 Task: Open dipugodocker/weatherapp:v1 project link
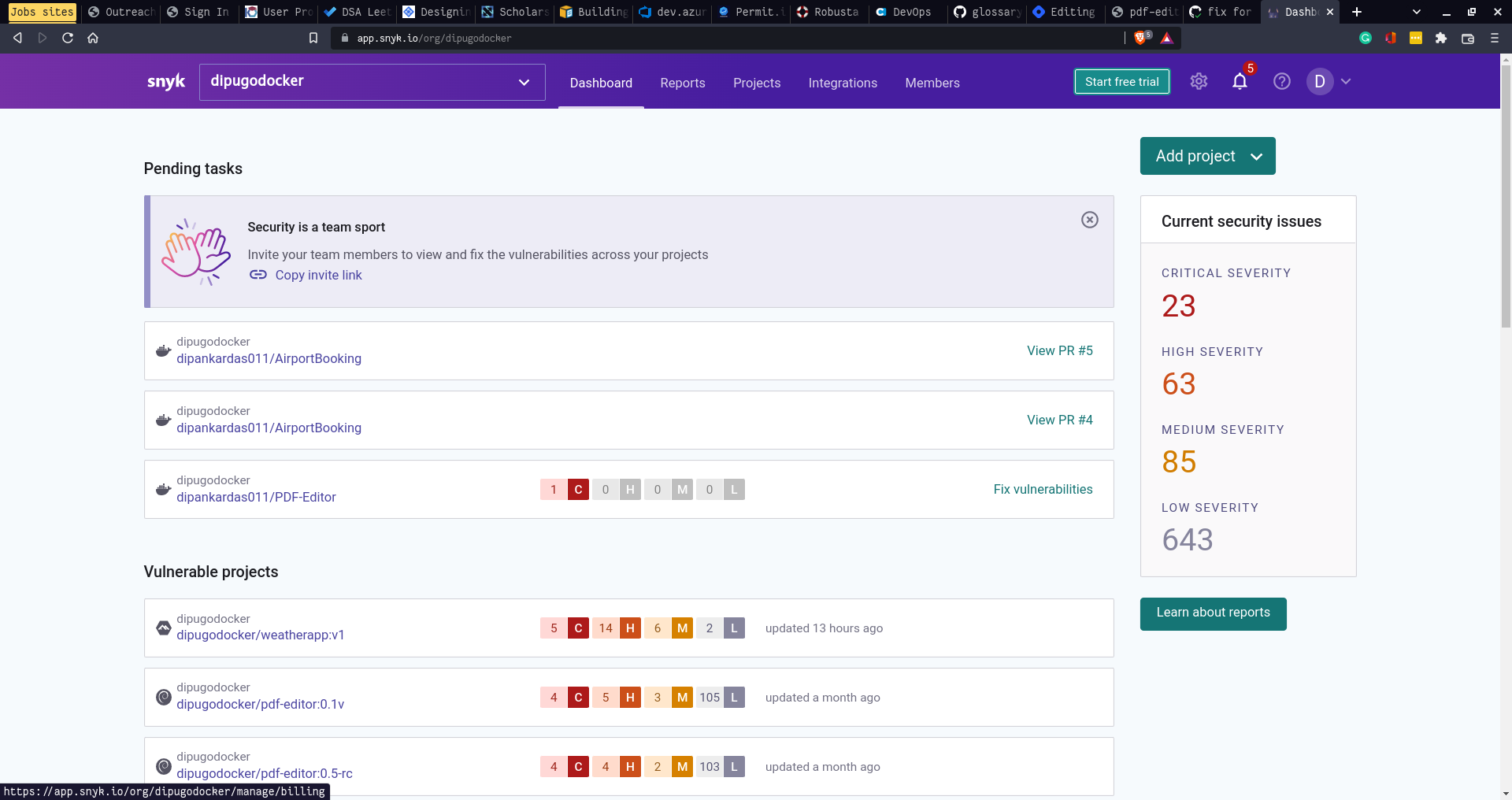(x=261, y=635)
